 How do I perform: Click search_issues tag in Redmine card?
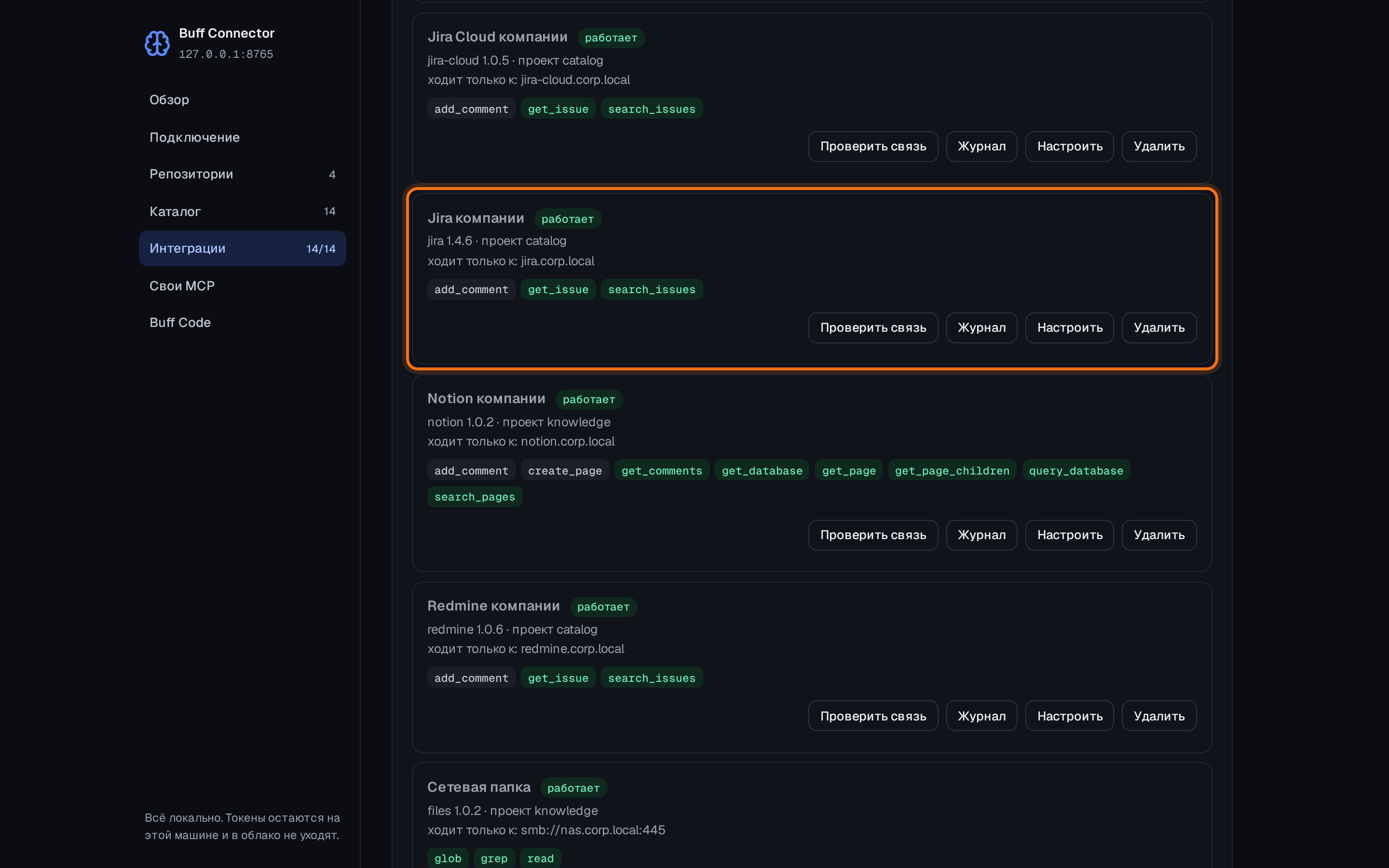[x=652, y=678]
